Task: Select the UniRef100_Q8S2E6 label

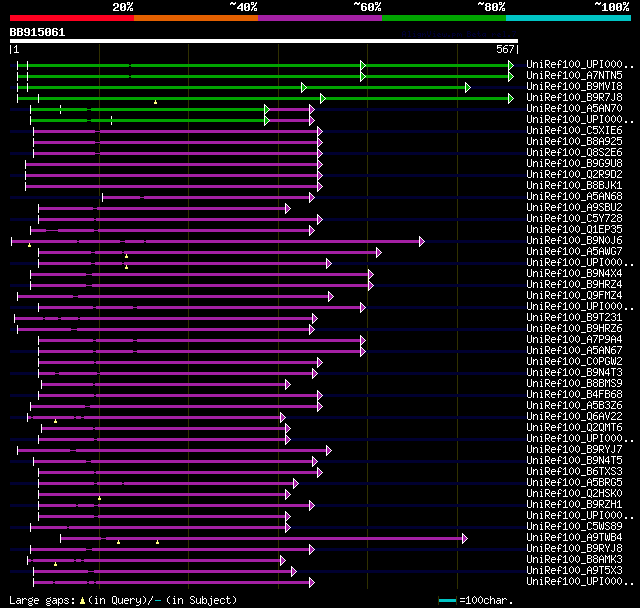Action: tap(574, 153)
